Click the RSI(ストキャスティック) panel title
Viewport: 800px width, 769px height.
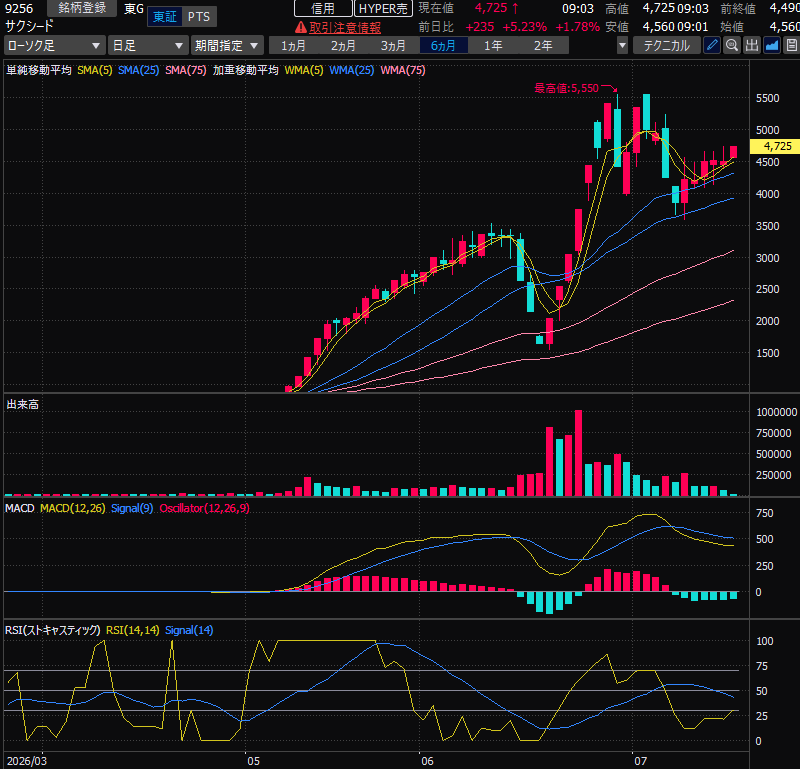(53, 630)
